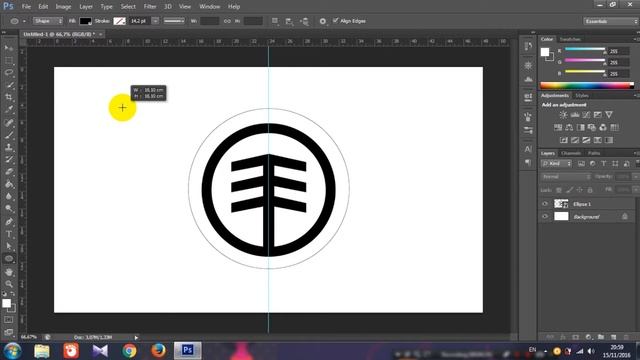Open the Essentials workspace dropdown
The image size is (640, 360).
tap(611, 21)
